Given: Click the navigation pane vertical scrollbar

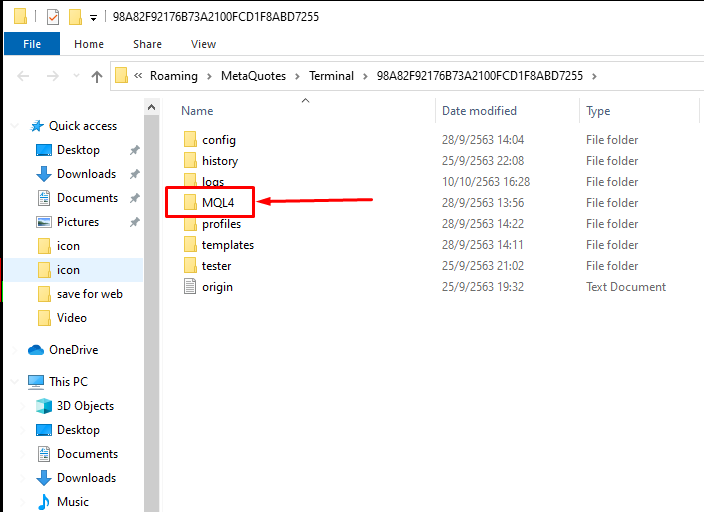Looking at the screenshot, I should [x=152, y=300].
